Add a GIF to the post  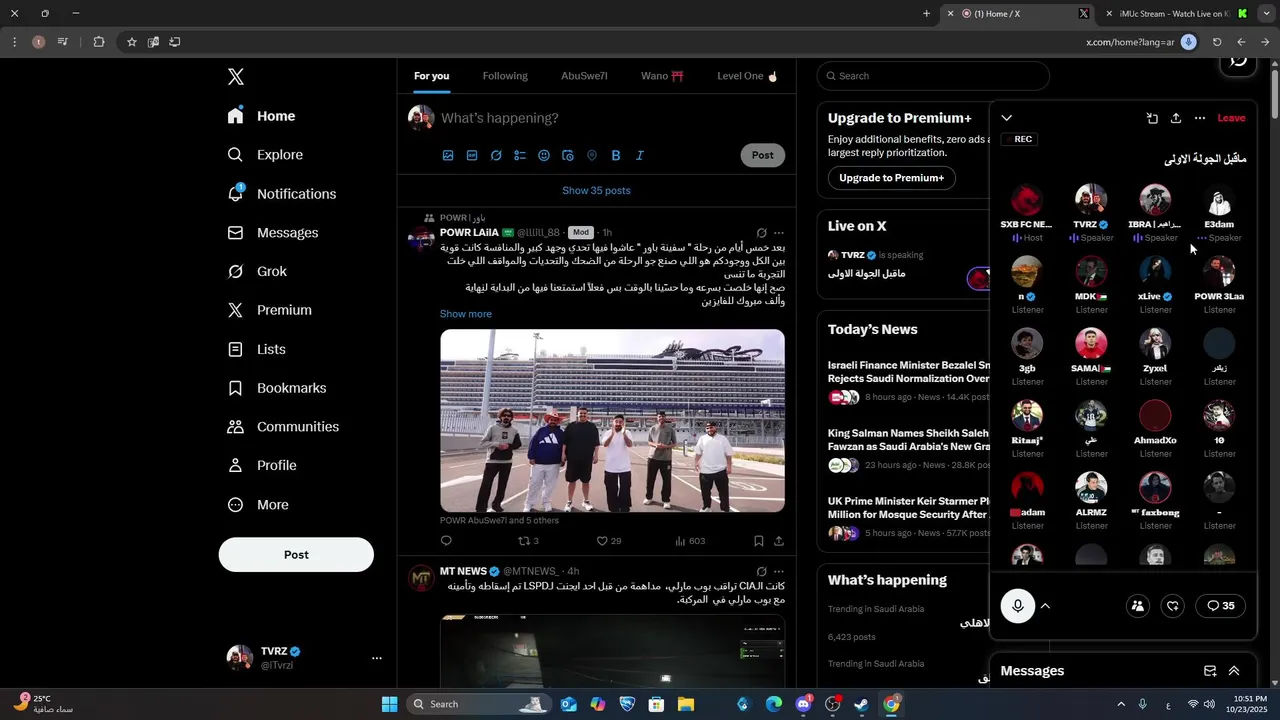pyautogui.click(x=472, y=155)
